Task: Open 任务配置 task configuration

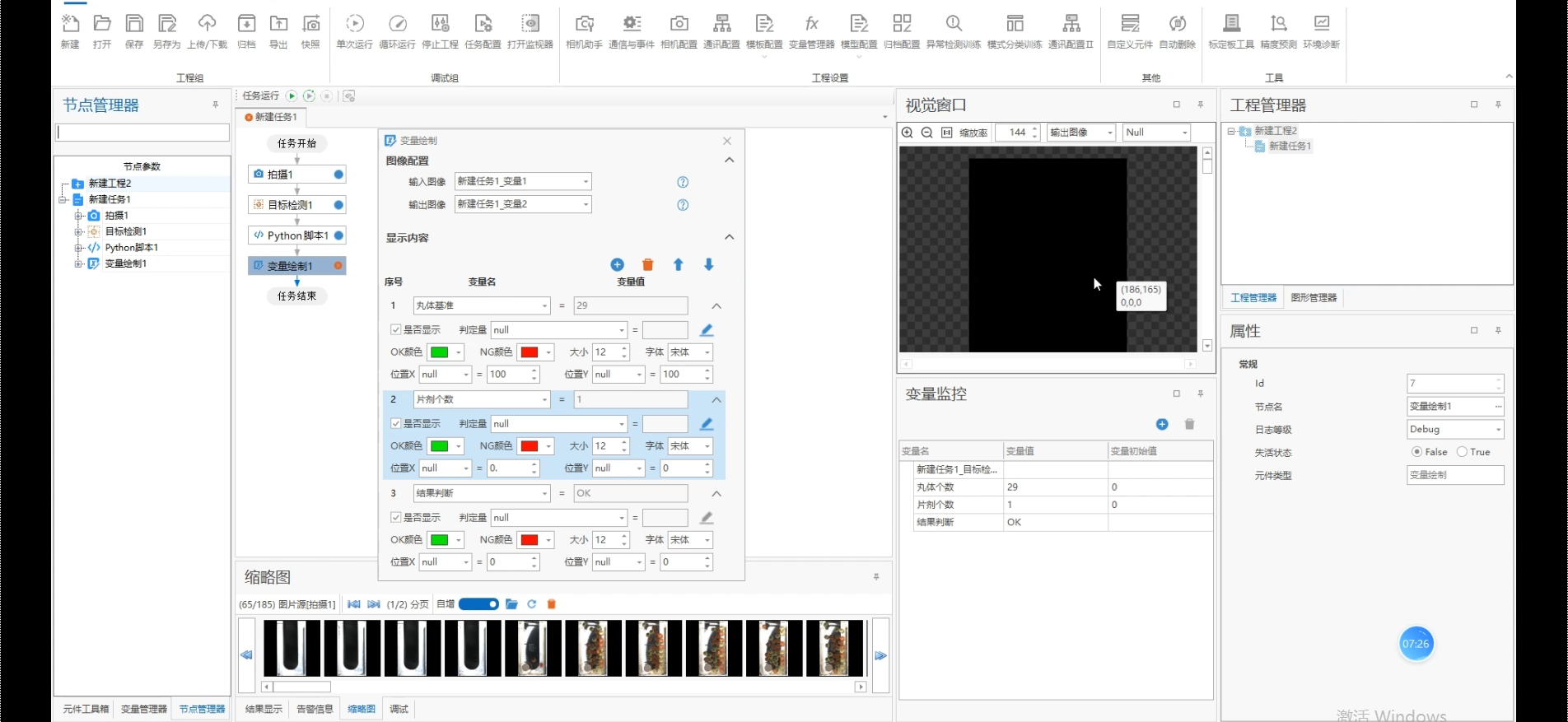Action: tap(483, 30)
